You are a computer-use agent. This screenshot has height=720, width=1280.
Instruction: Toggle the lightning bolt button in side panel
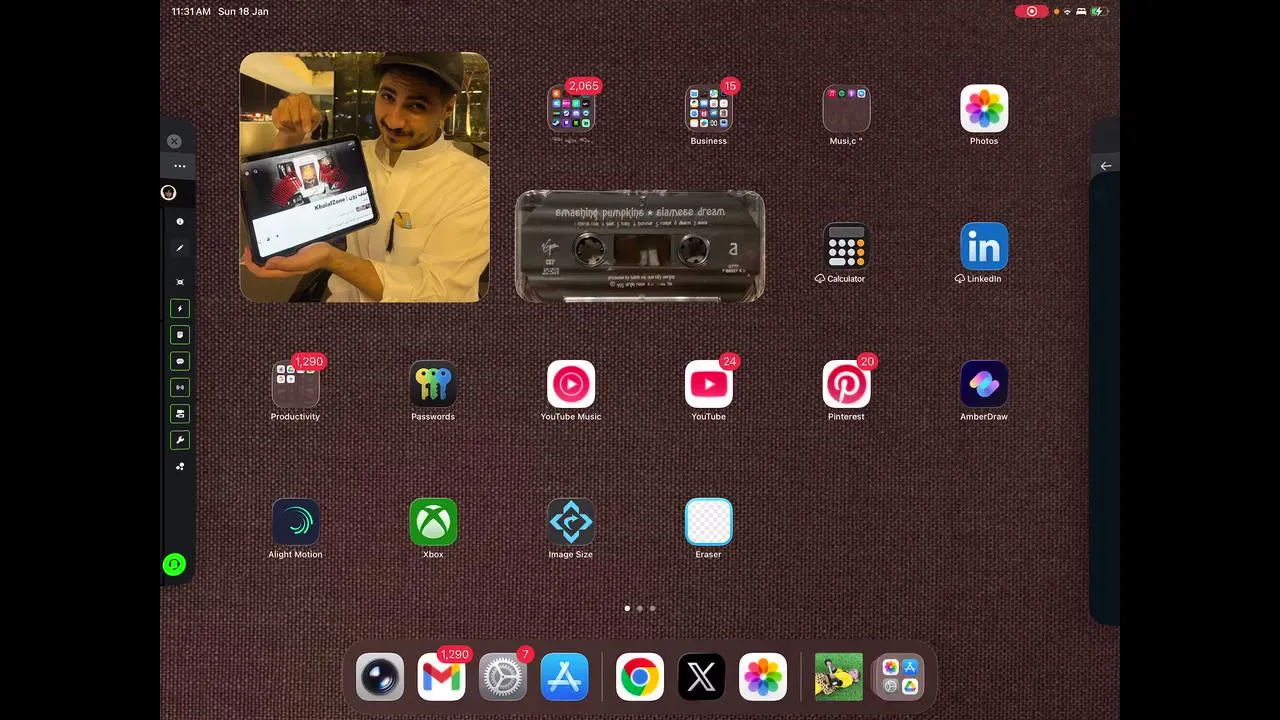click(180, 309)
